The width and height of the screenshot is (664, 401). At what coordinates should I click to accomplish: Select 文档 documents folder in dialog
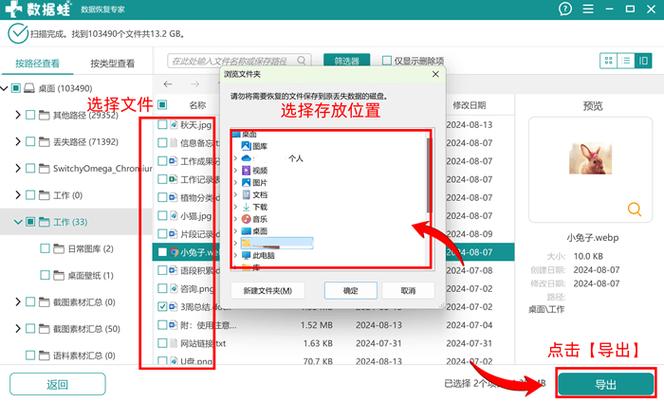tap(255, 195)
